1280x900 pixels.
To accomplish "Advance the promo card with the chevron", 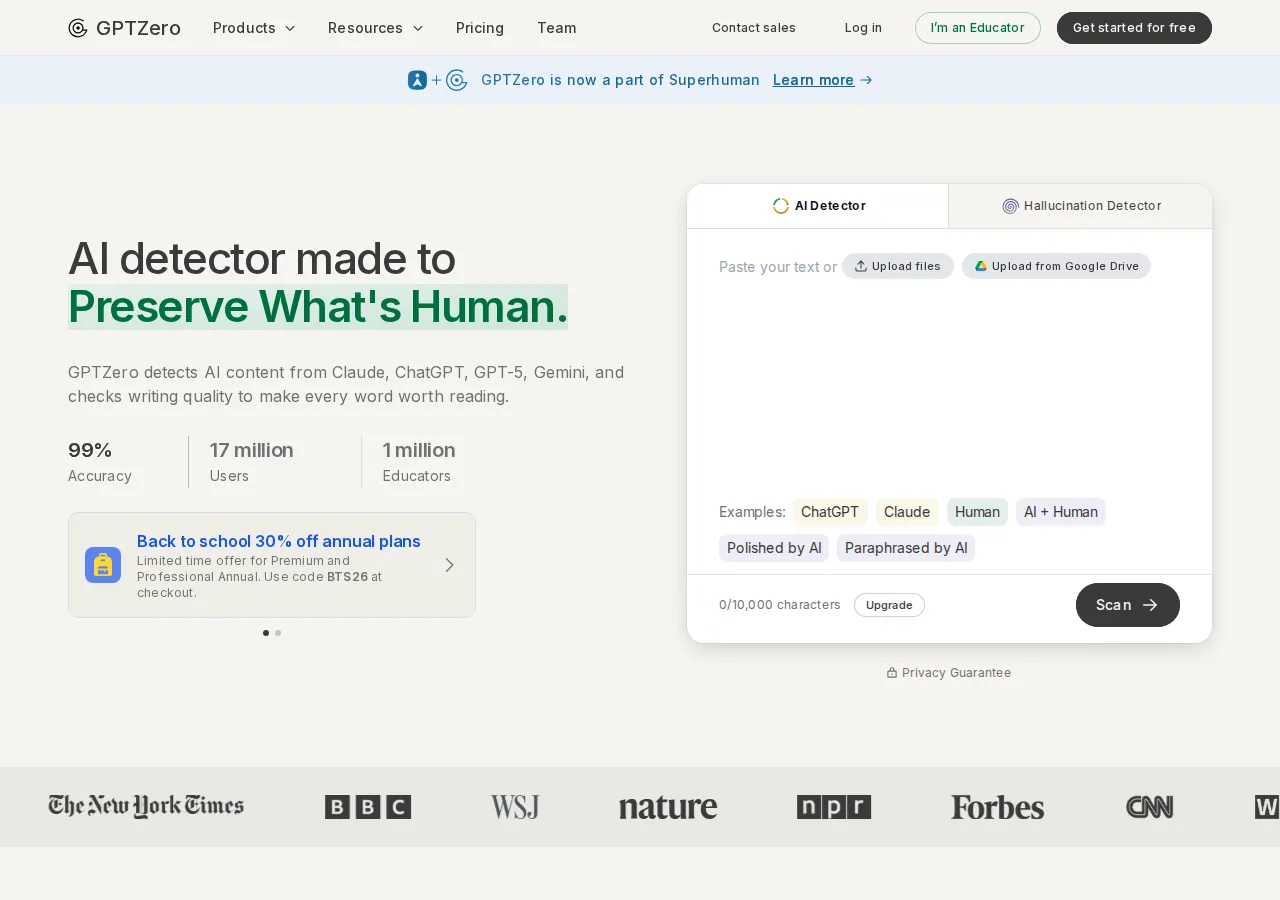I will click(450, 565).
